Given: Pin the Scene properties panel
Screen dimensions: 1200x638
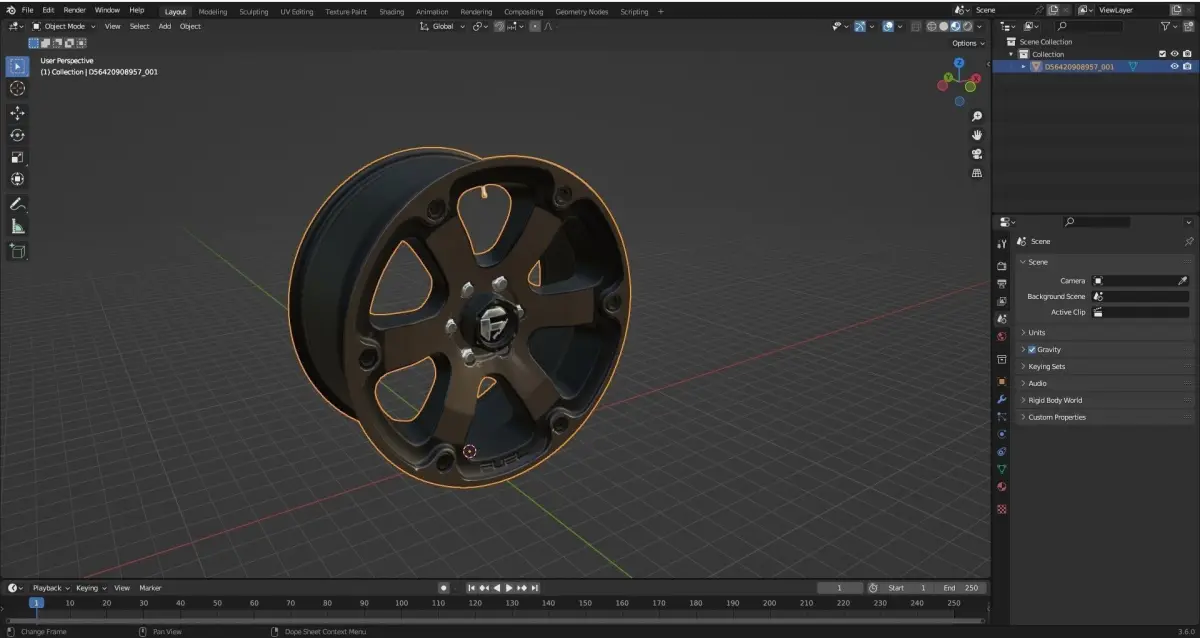Looking at the screenshot, I should coord(1189,241).
